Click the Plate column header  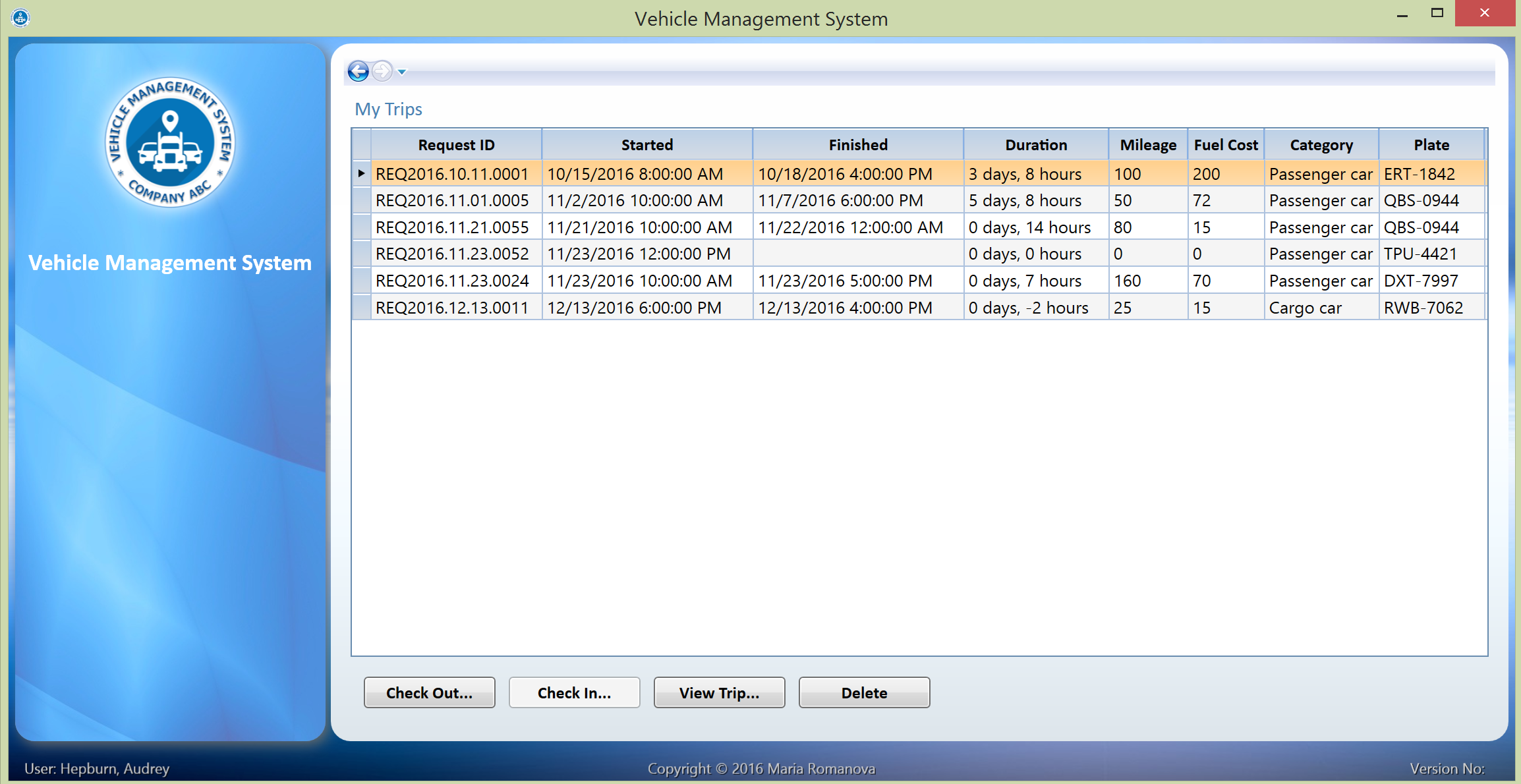[x=1431, y=145]
